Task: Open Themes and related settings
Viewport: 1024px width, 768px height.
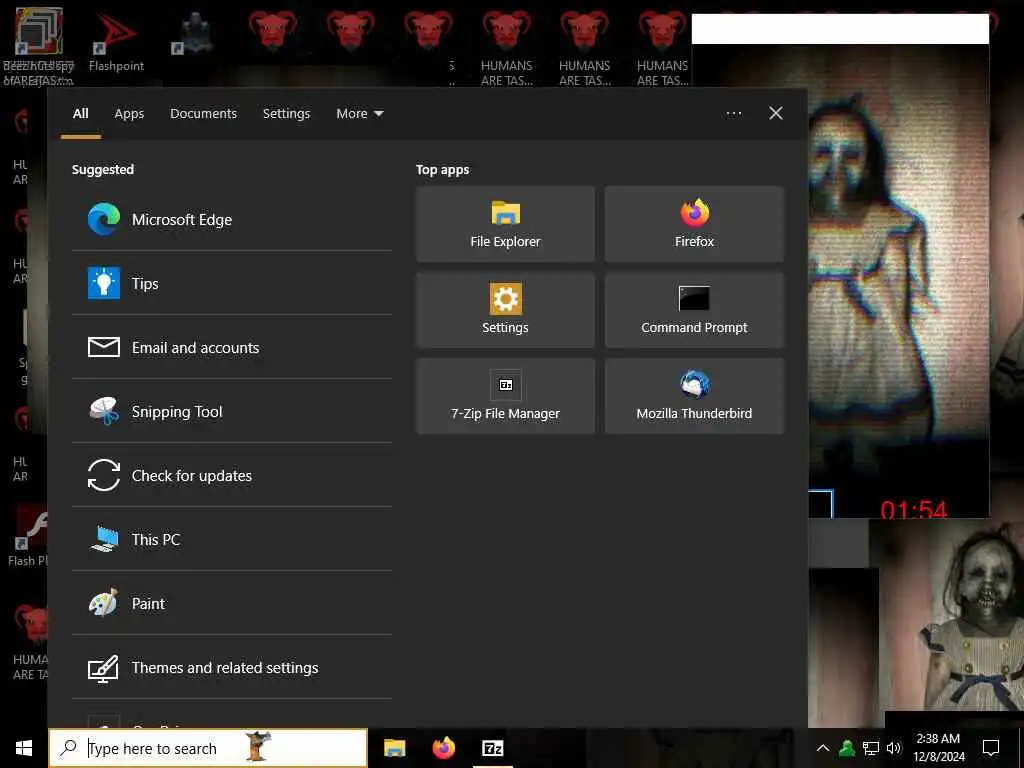Action: [x=232, y=667]
